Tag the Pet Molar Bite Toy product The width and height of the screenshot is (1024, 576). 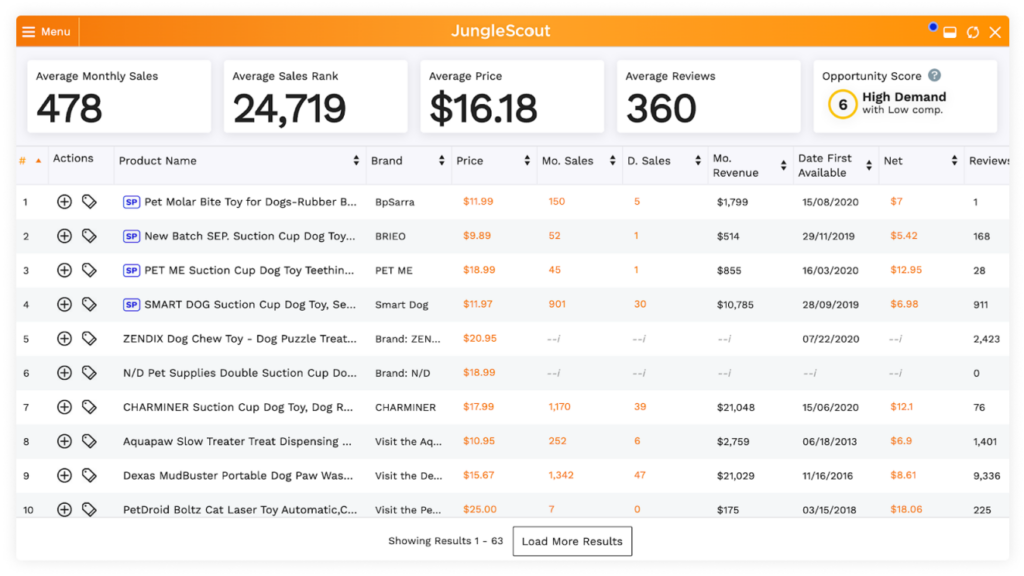pos(89,202)
